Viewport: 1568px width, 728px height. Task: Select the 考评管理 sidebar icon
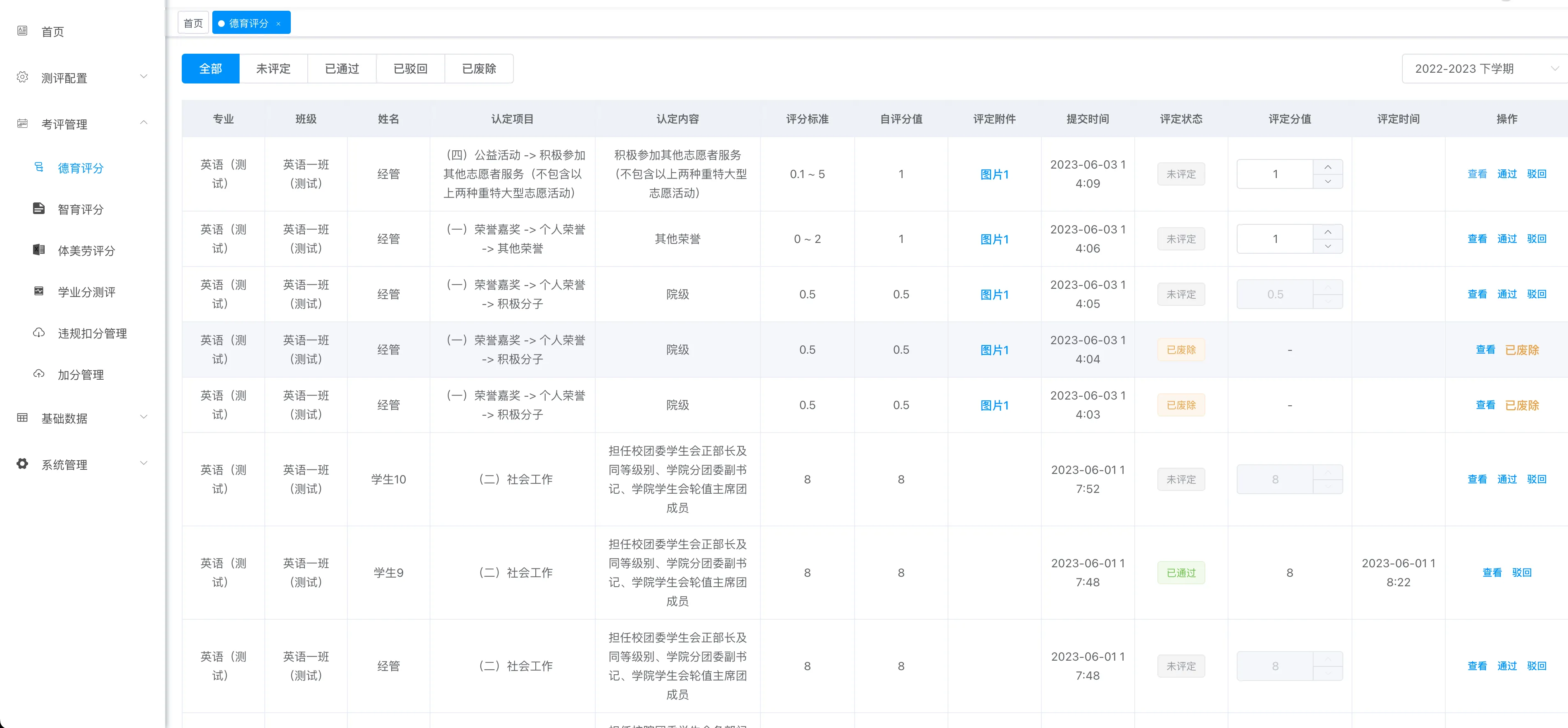click(x=23, y=124)
